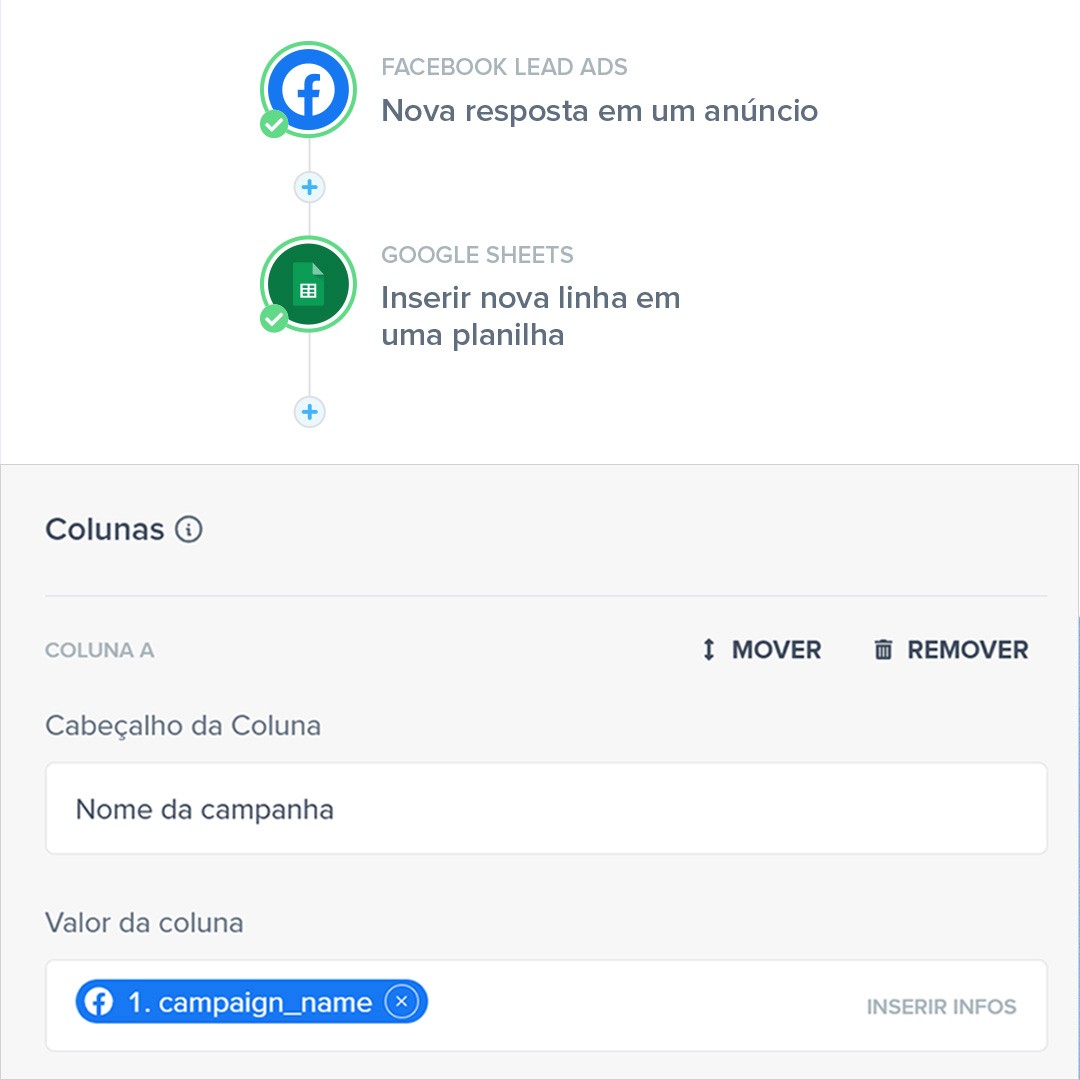Open the Facebook Lead Ads step icon
Image resolution: width=1080 pixels, height=1080 pixels.
(x=309, y=90)
